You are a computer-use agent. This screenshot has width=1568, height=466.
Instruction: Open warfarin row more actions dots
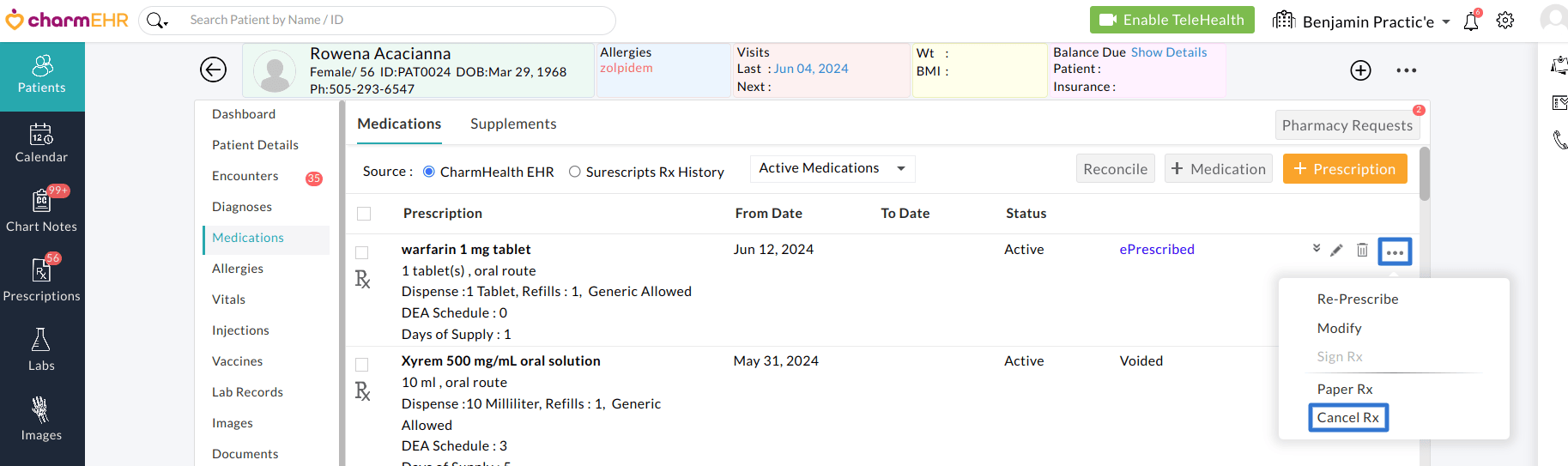1395,252
